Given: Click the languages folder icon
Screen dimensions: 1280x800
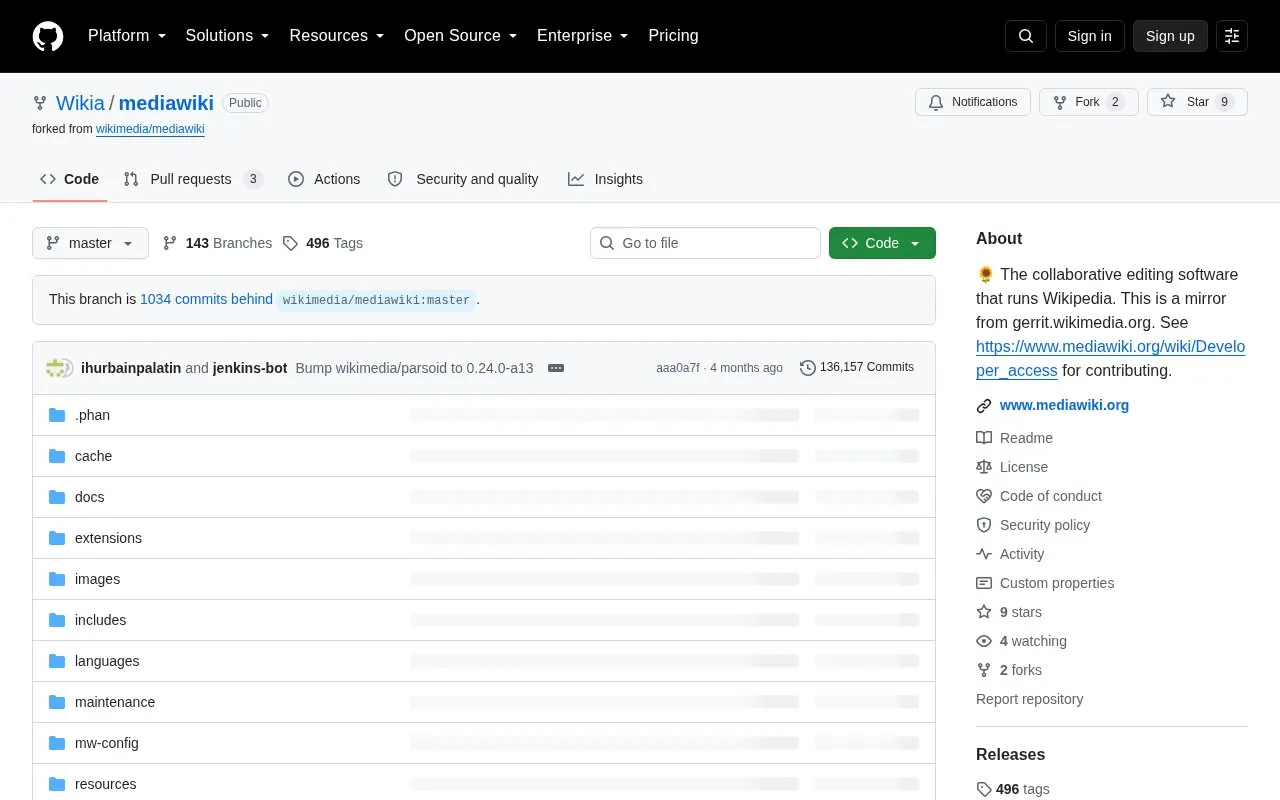Looking at the screenshot, I should 57,661.
